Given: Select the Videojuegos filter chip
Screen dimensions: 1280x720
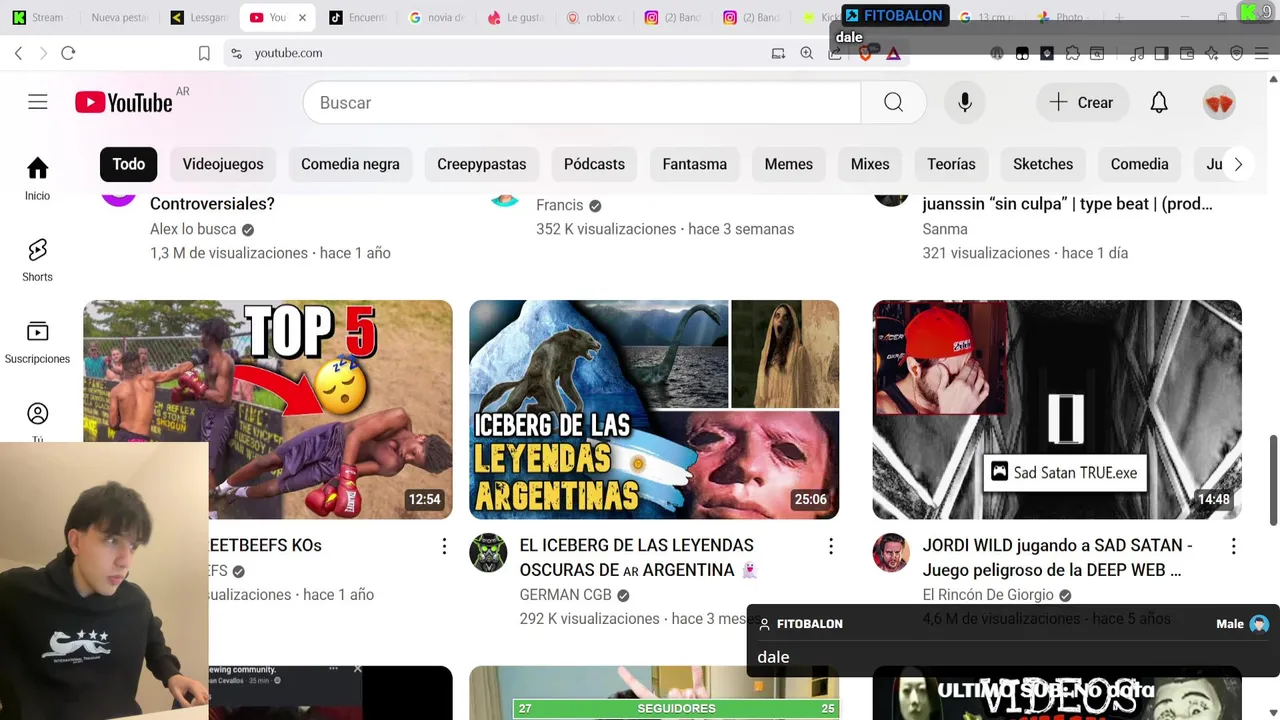Looking at the screenshot, I should pyautogui.click(x=223, y=164).
